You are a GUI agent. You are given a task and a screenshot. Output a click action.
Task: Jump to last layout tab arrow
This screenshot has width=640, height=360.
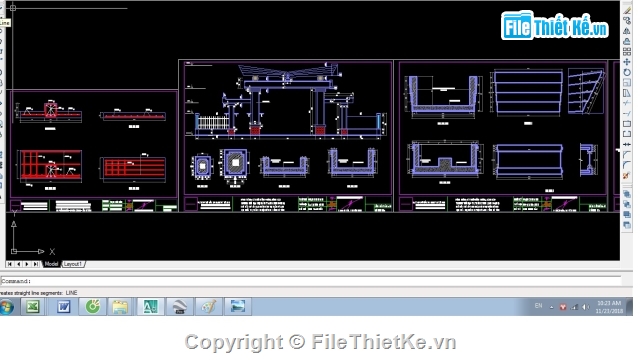(36, 264)
